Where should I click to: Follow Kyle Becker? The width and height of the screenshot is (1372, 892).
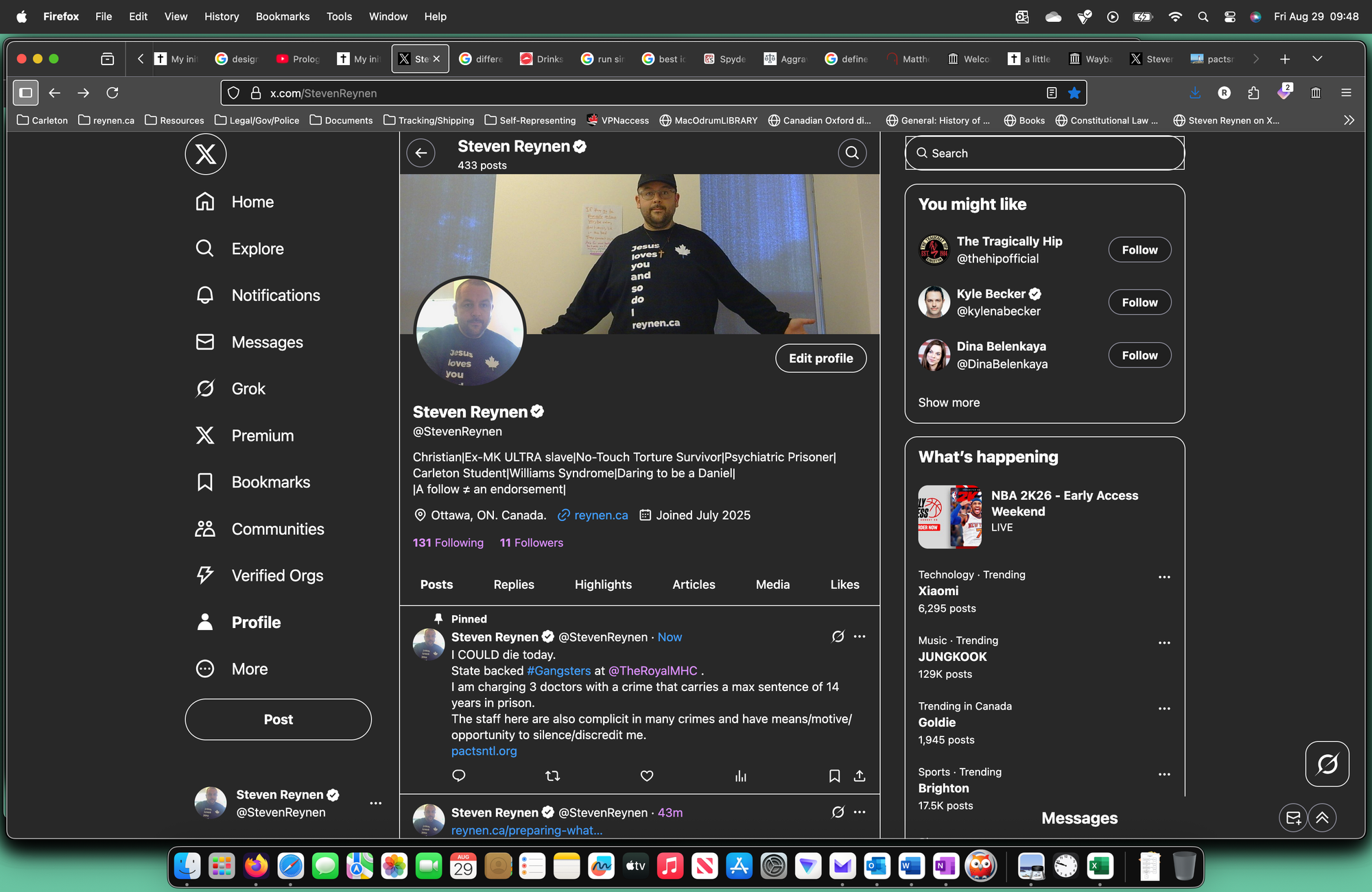(x=1139, y=302)
